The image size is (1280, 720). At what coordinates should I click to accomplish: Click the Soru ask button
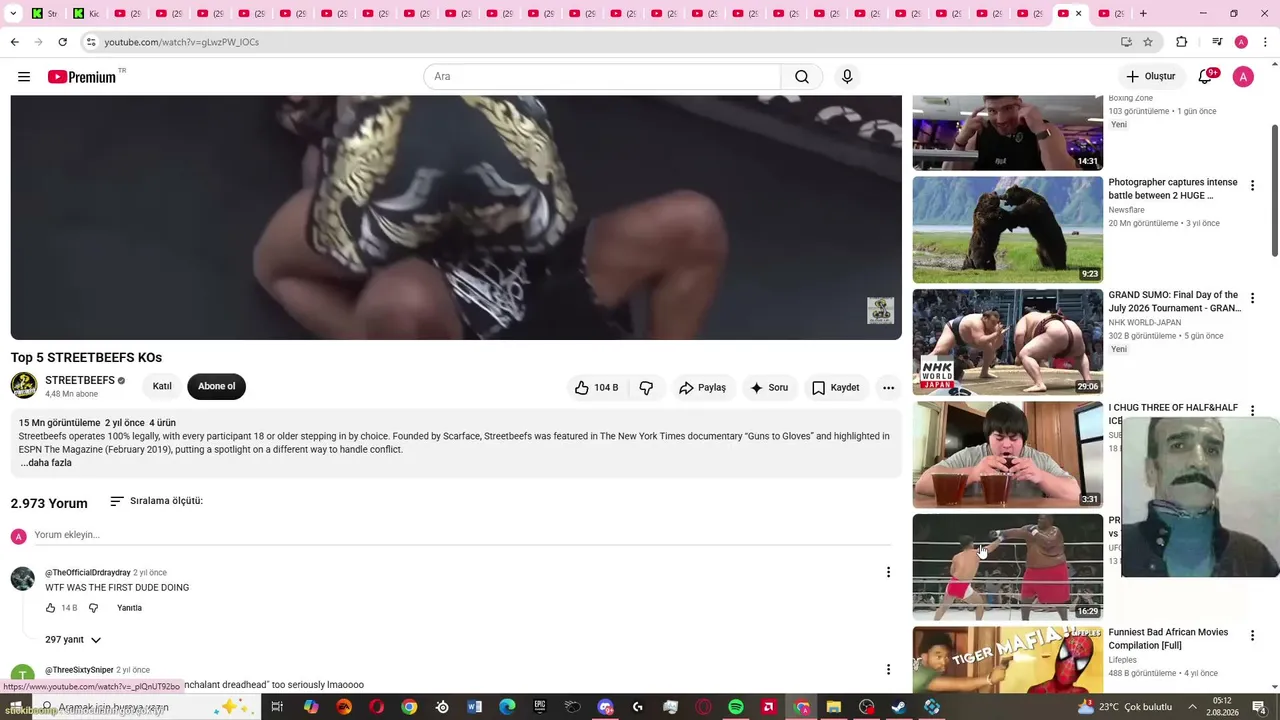pos(769,388)
